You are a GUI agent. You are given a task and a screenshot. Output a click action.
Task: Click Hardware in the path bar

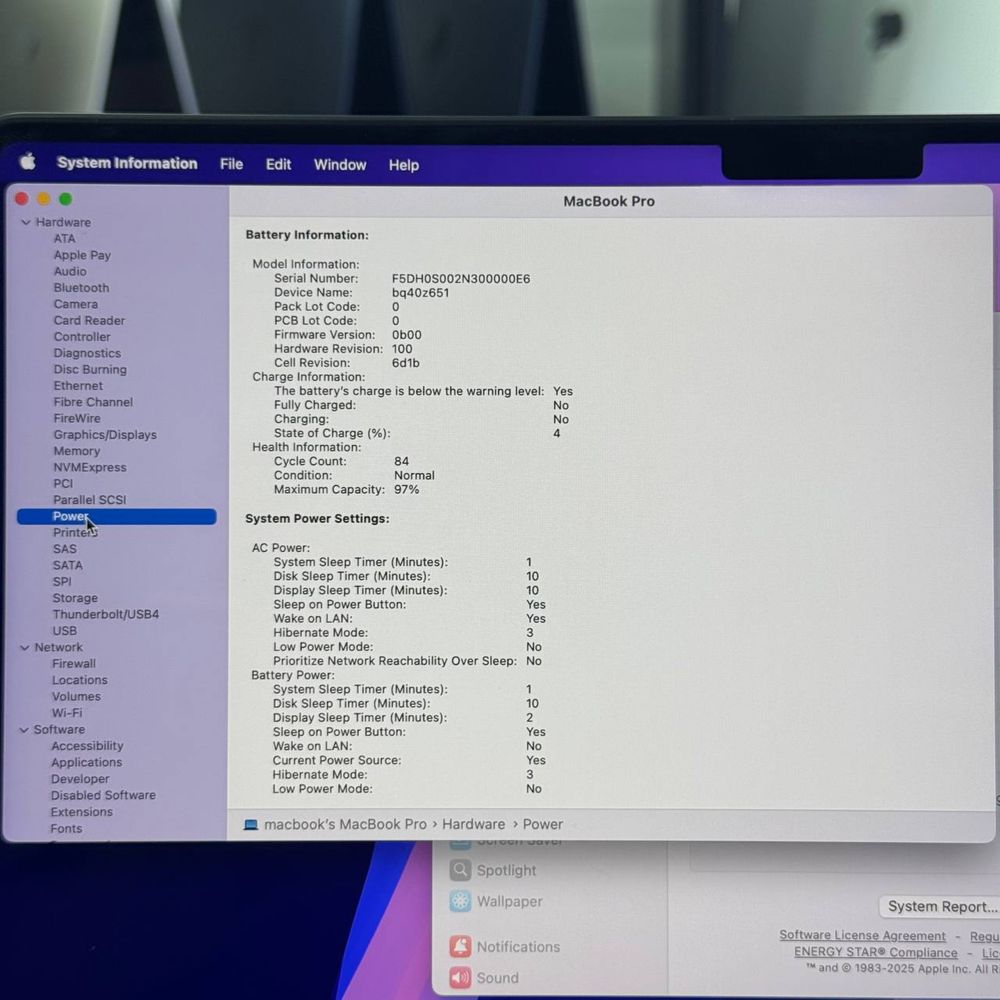(x=473, y=825)
